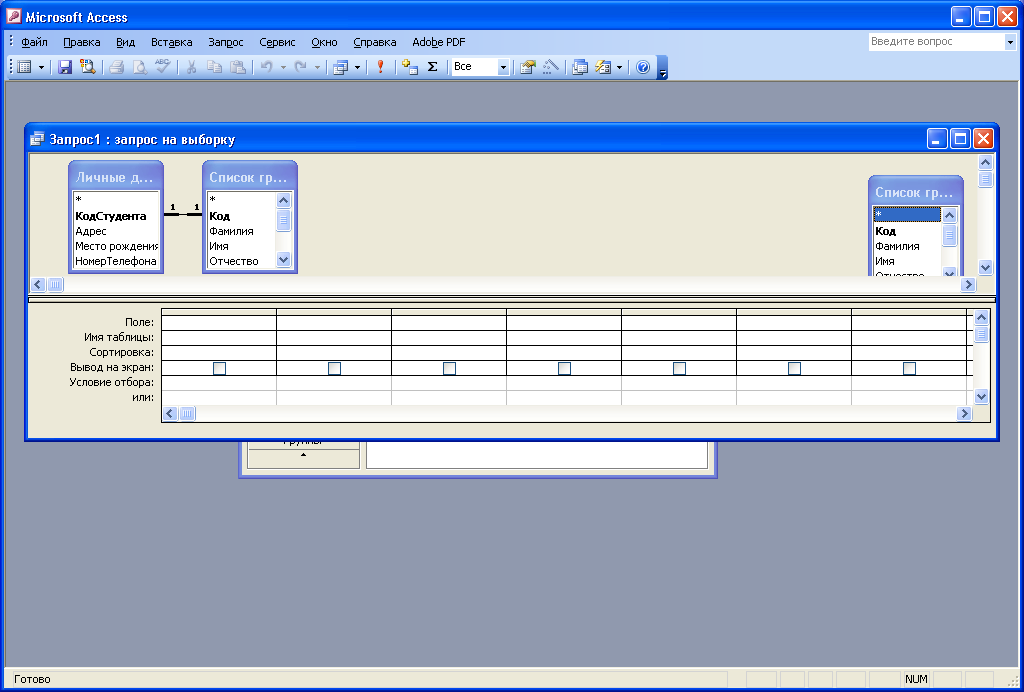Click table pane scroll right arrow
The image size is (1024, 692).
[x=968, y=285]
